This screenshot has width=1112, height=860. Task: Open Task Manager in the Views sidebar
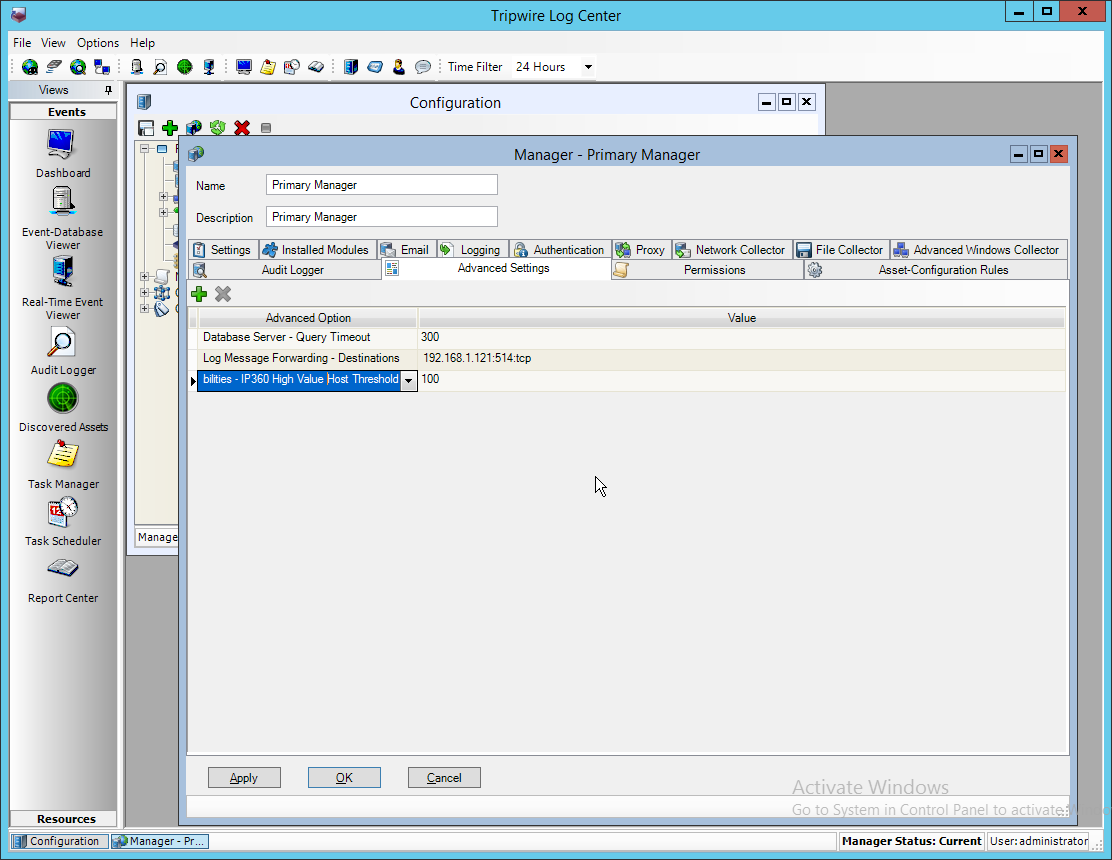[x=62, y=464]
